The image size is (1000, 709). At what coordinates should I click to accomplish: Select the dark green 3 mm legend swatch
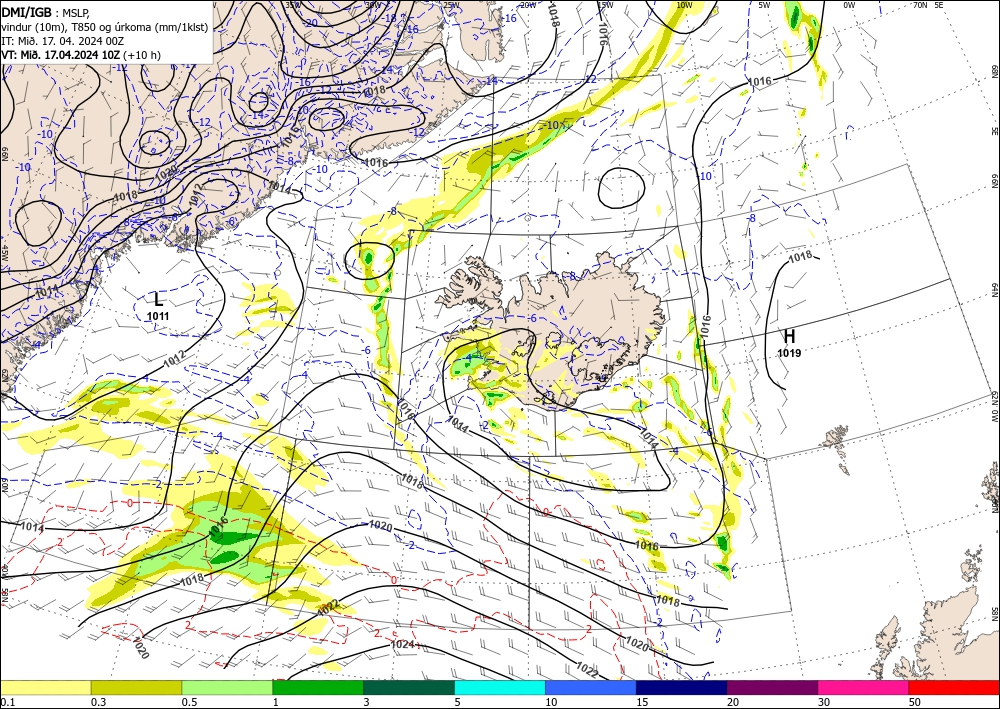coord(409,687)
